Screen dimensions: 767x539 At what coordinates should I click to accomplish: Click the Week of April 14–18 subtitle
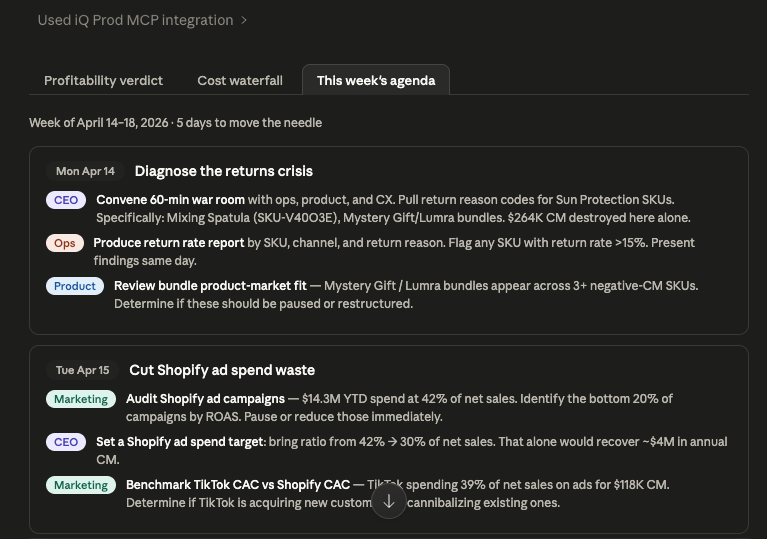tap(176, 123)
